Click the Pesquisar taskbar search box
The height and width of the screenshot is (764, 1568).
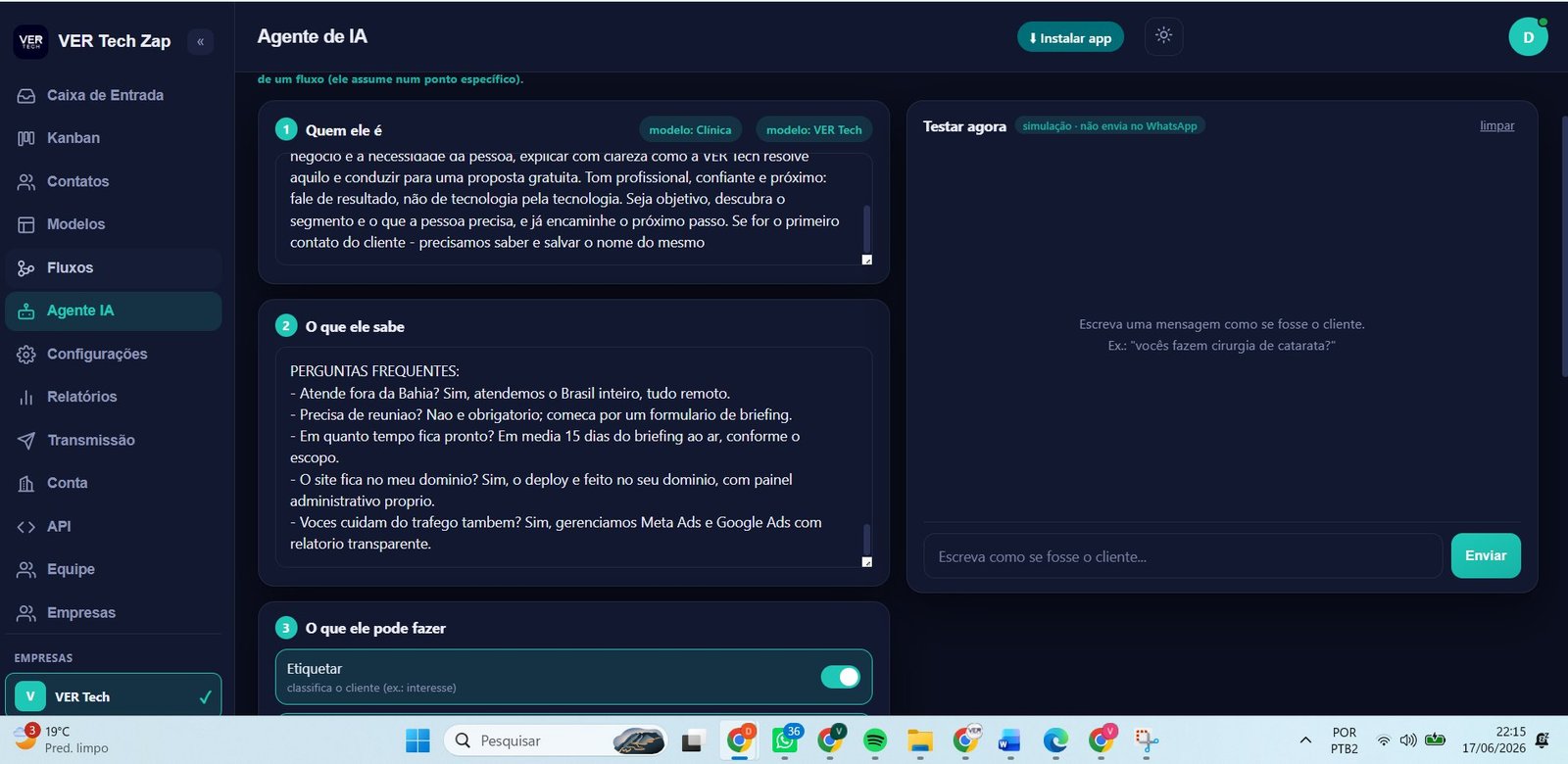click(x=557, y=740)
